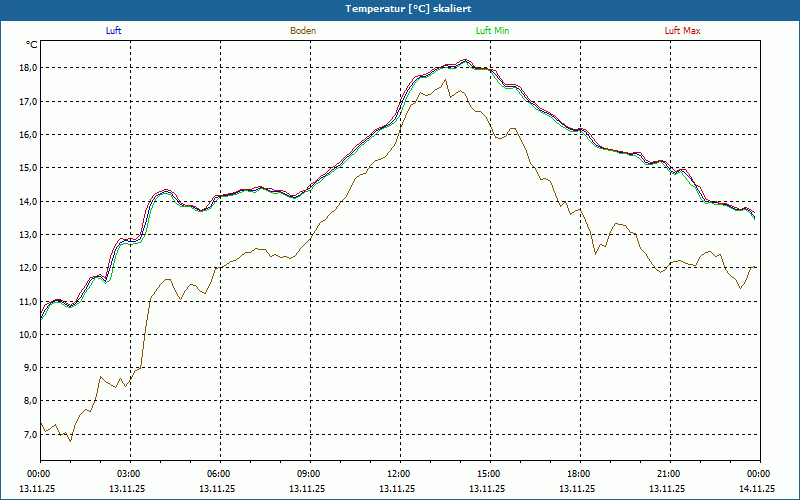Click the chart title 'Temperatur [°C] skaliert'
800x500 pixels.
(x=400, y=8)
